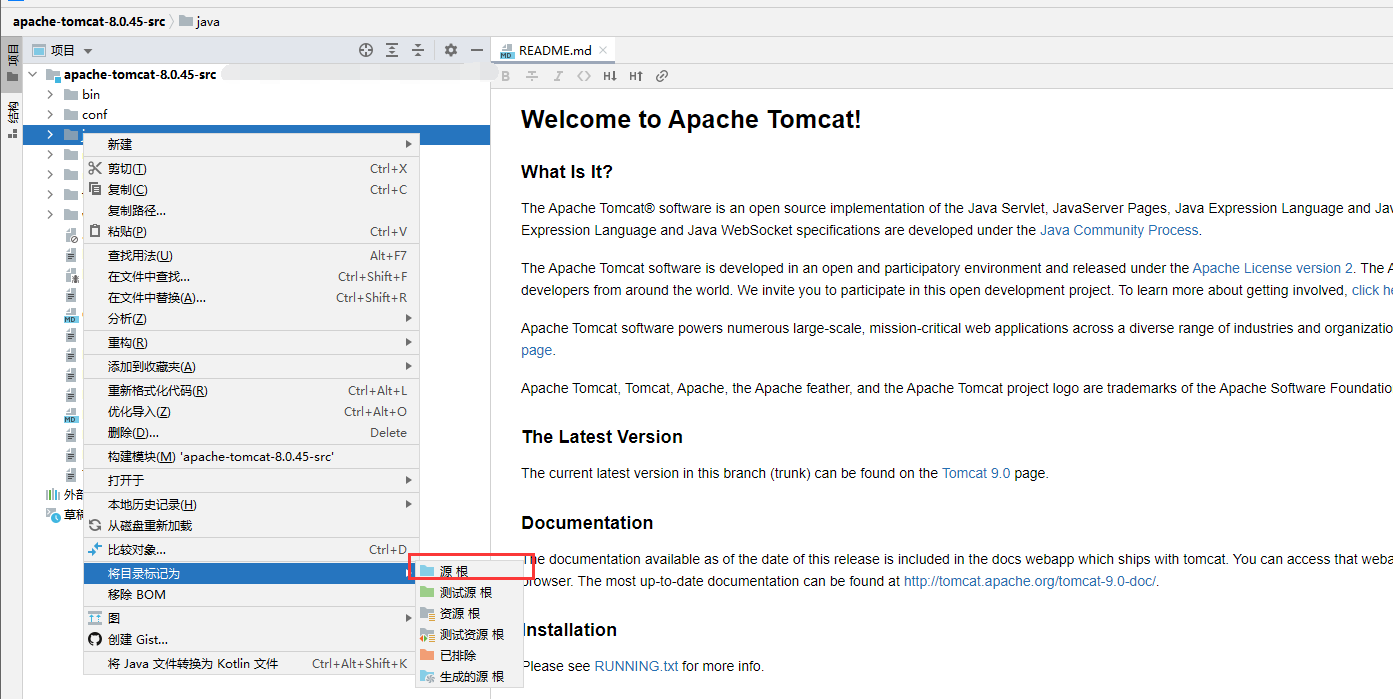Switch to the README.md editor tab
Screen dimensions: 1393x699
click(555, 50)
